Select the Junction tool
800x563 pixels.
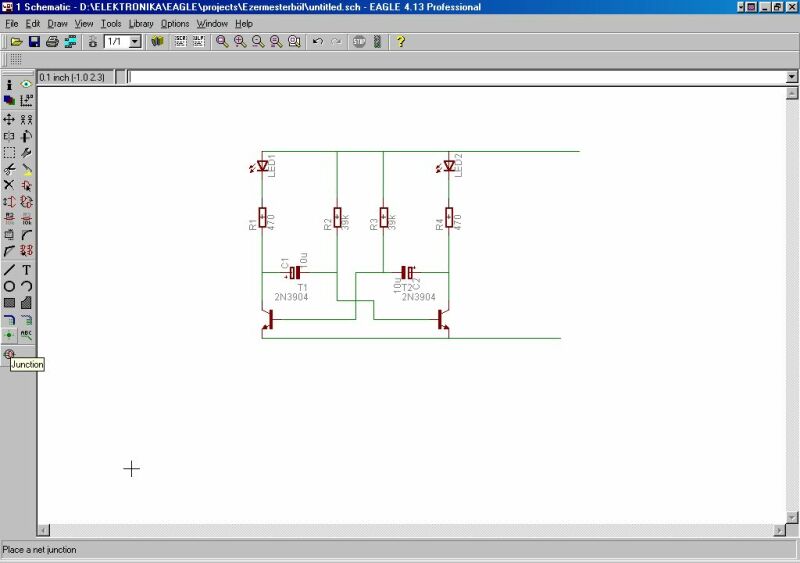coord(9,336)
